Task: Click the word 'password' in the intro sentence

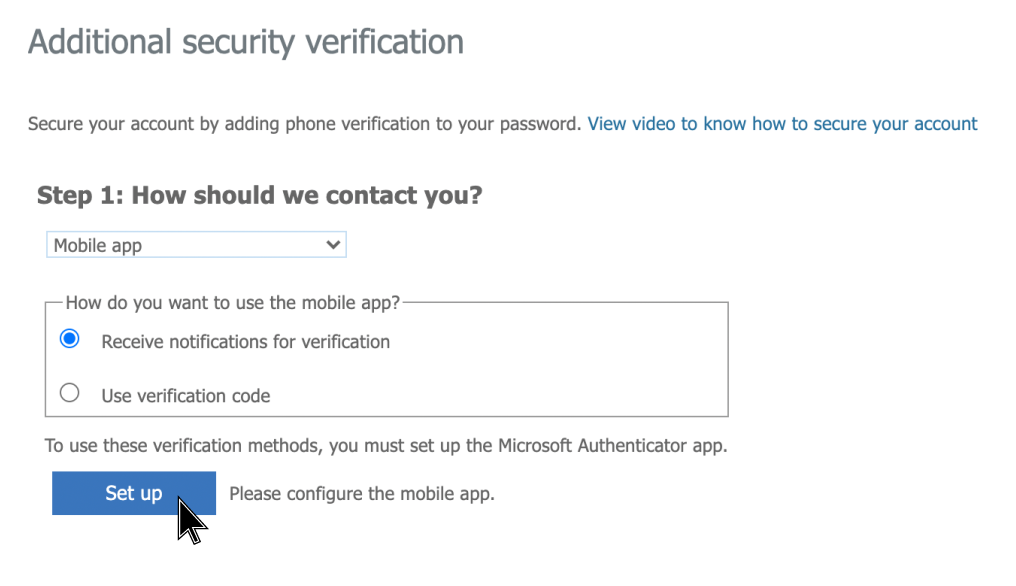Action: (543, 125)
